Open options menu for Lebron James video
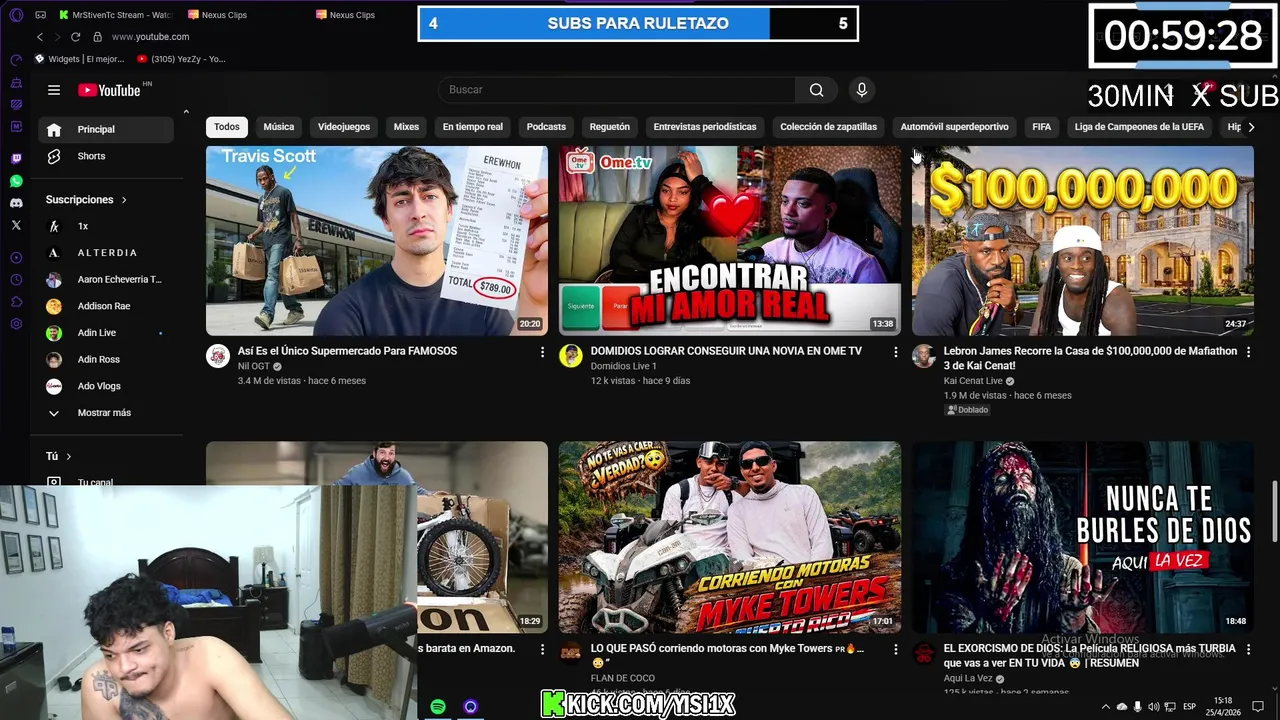 (x=1248, y=352)
